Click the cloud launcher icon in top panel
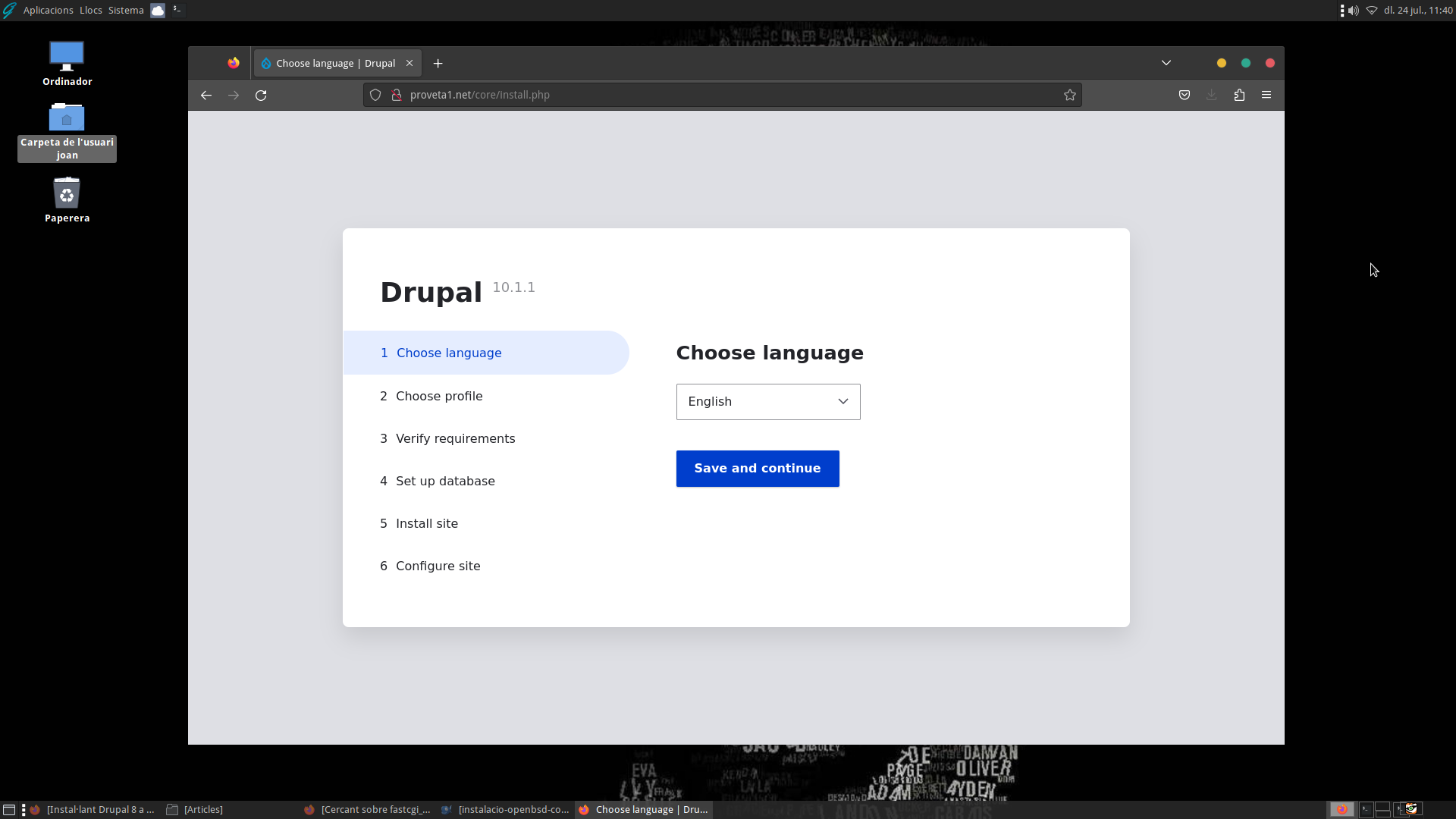1456x819 pixels. (158, 11)
